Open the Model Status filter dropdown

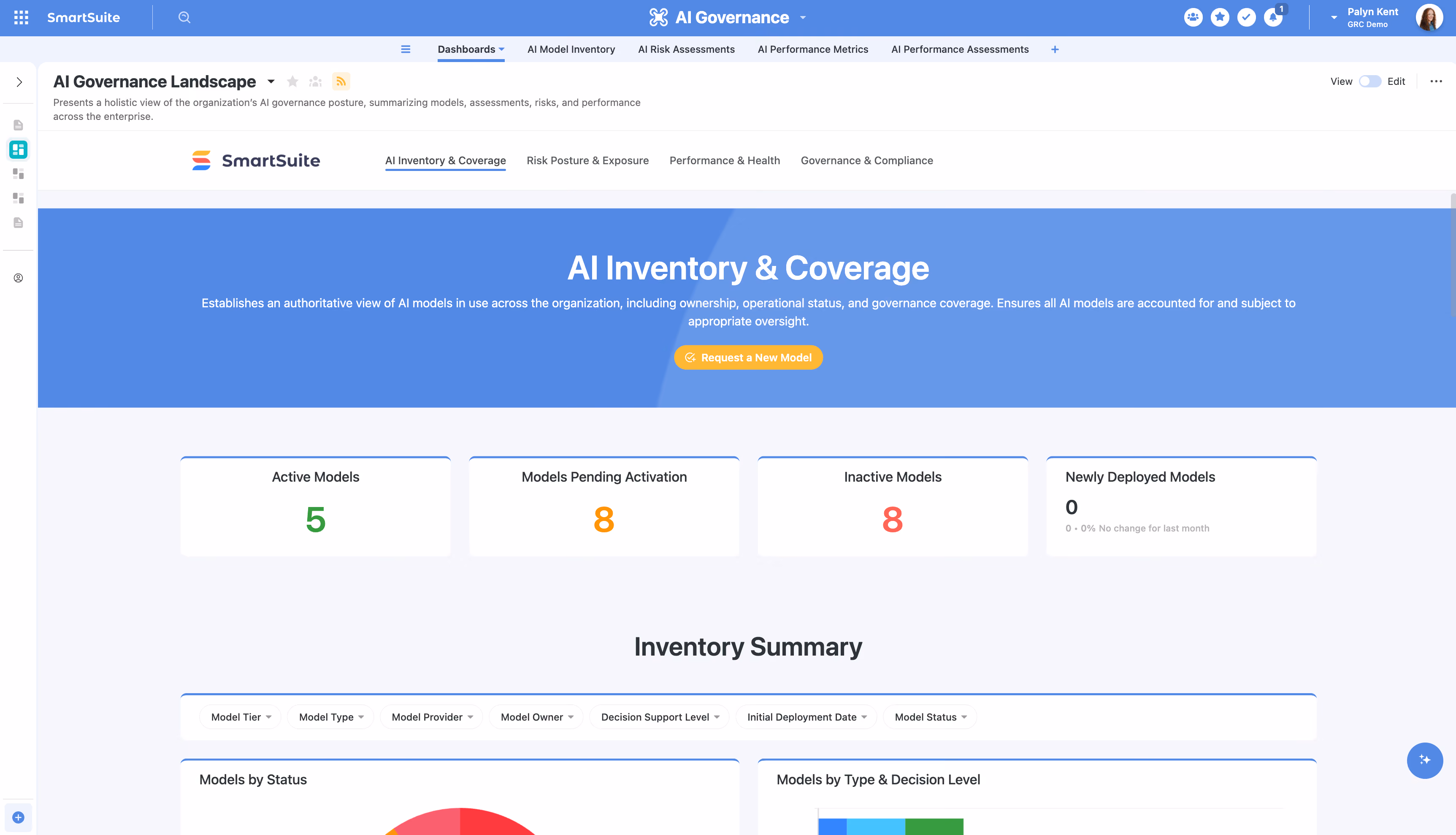click(930, 717)
